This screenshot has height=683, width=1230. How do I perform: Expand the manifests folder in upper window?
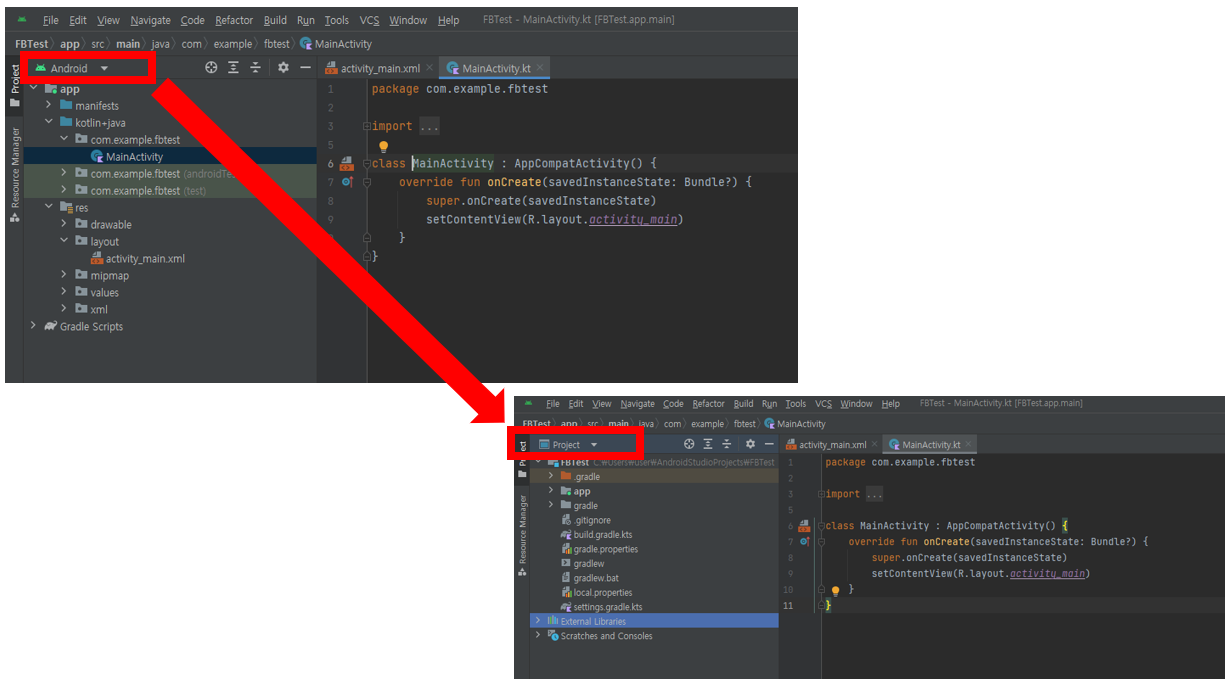coord(49,105)
